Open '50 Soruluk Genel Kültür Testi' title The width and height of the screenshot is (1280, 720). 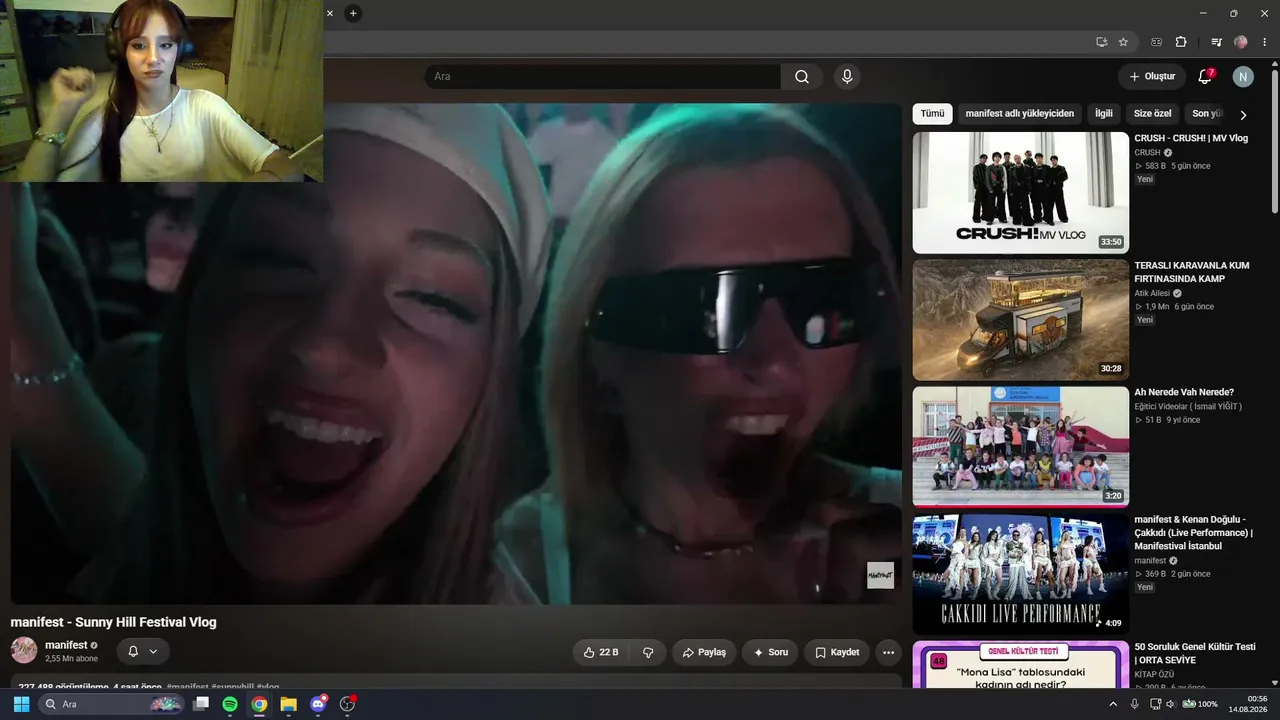coord(1195,653)
